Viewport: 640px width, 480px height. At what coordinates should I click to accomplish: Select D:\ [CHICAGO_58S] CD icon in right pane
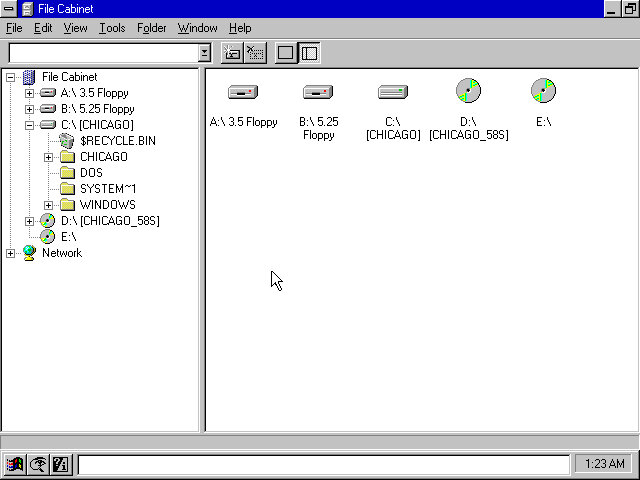468,91
